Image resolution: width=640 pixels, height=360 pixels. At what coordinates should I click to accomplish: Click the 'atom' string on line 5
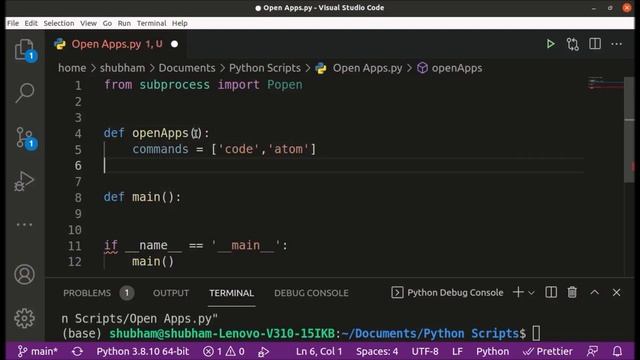coord(288,149)
